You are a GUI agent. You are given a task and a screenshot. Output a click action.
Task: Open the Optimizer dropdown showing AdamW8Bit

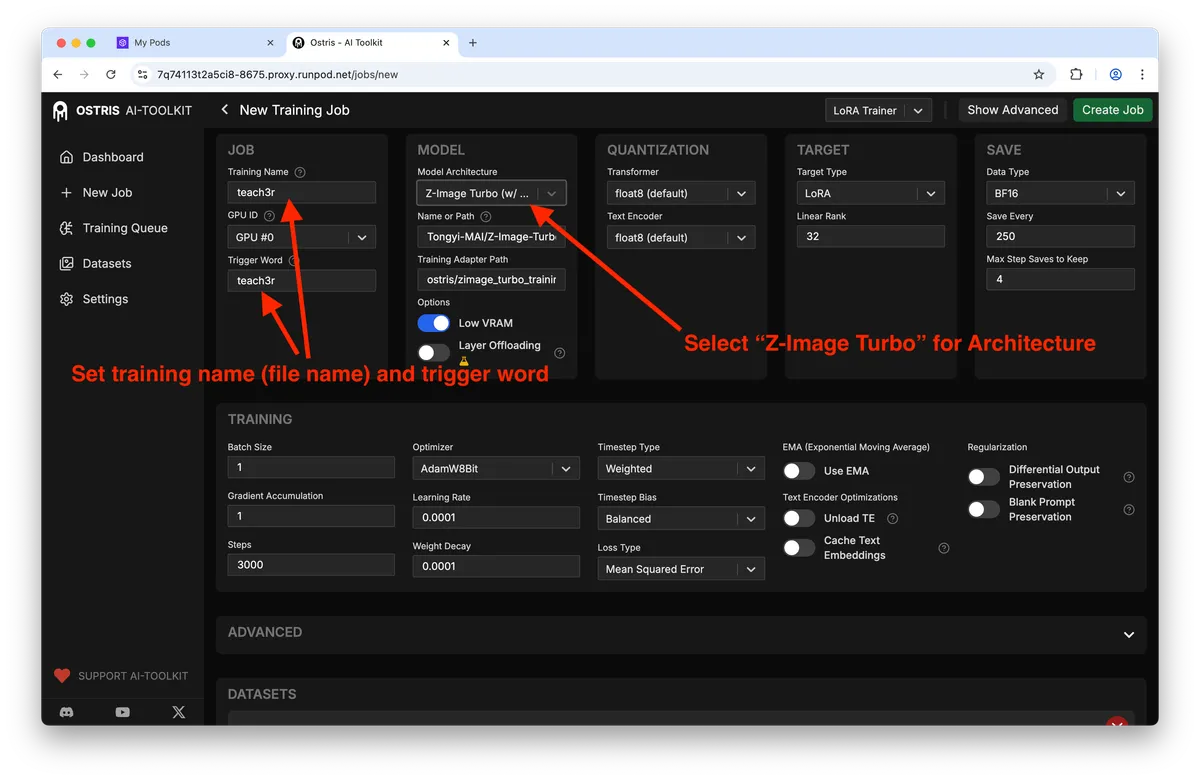pos(495,467)
